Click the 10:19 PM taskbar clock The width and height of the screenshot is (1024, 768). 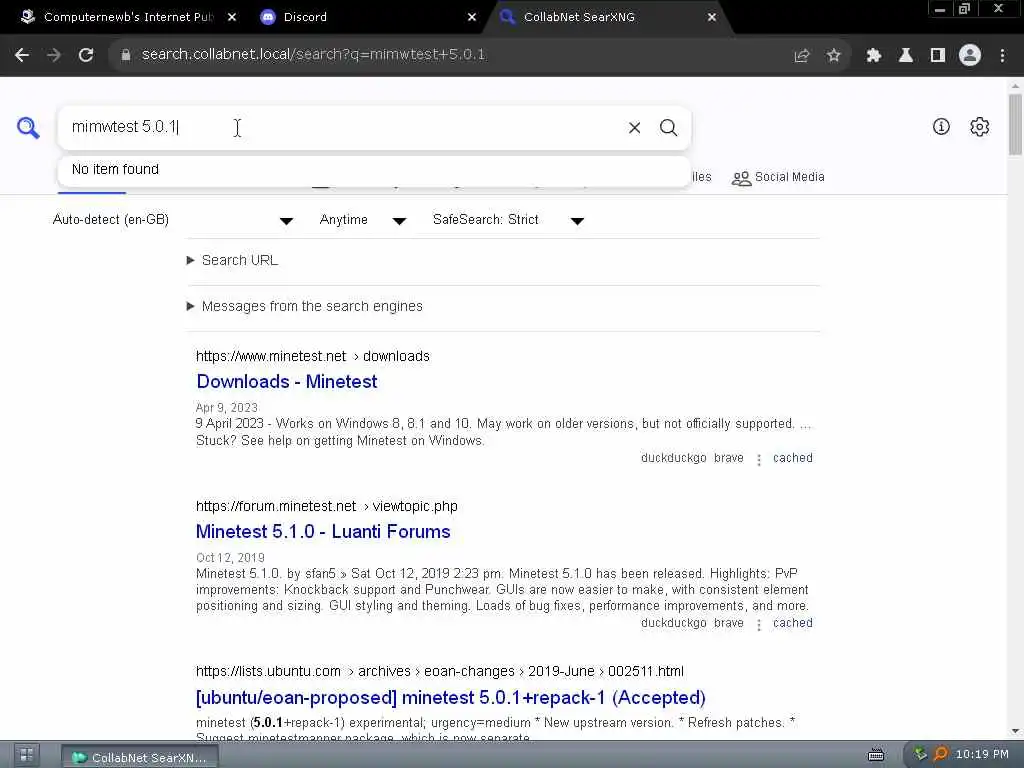point(982,754)
